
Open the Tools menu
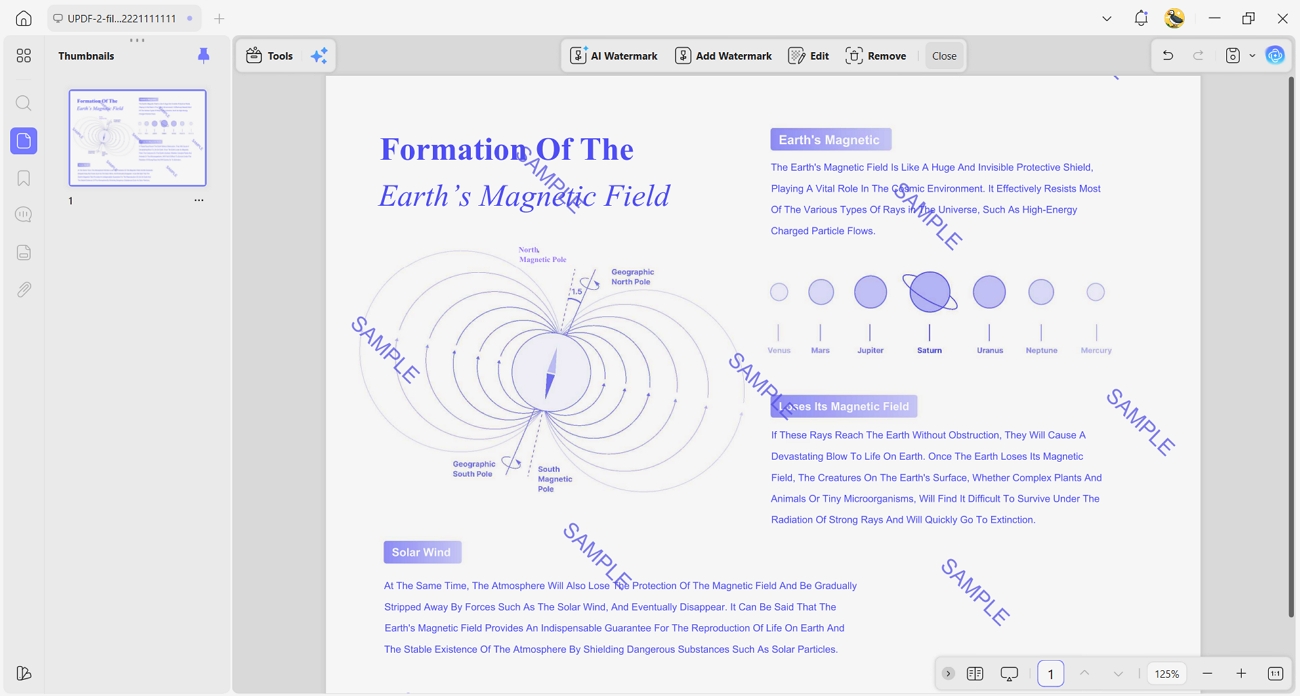(x=270, y=56)
